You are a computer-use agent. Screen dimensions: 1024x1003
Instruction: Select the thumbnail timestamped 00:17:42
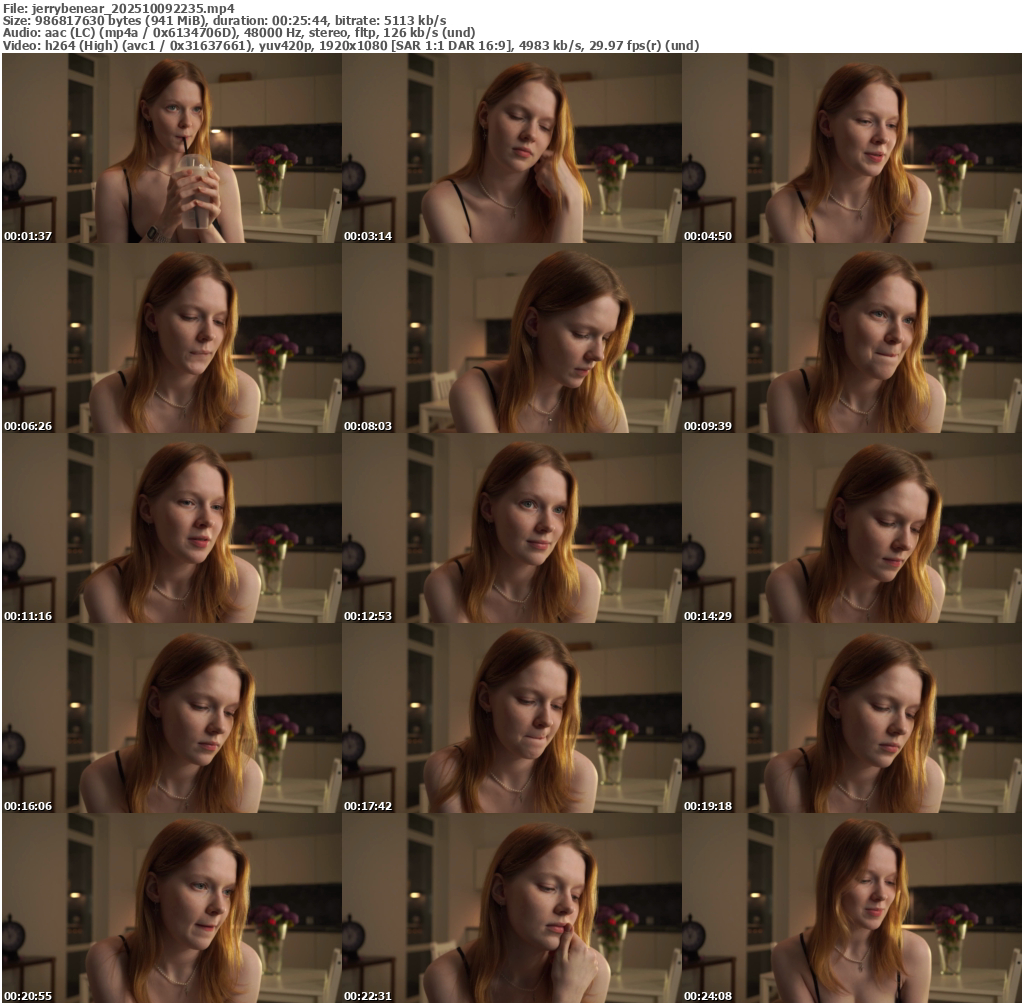[511, 718]
